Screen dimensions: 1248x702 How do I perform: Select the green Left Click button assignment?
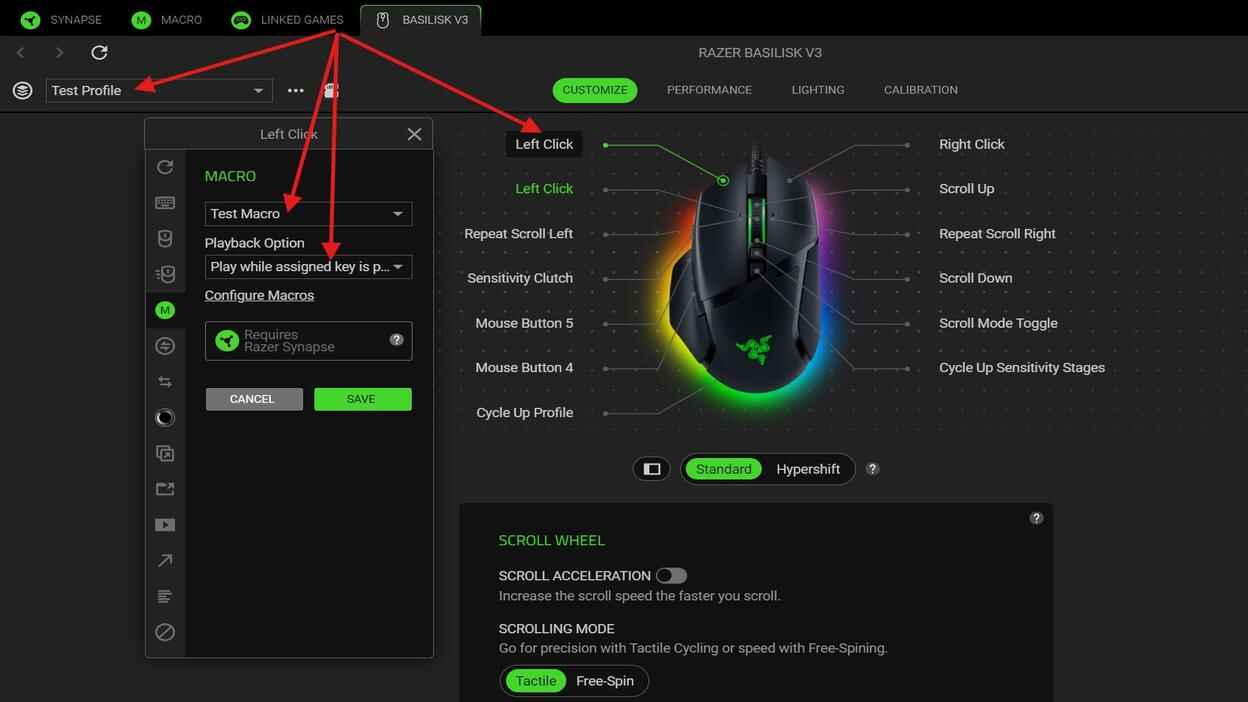point(544,189)
